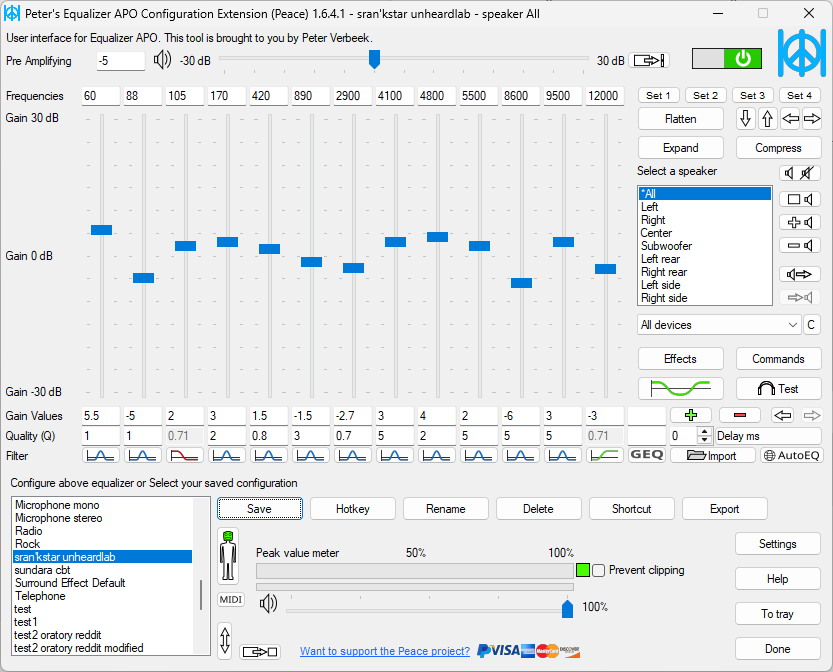Click the GEQ graphic equalizer button

pyautogui.click(x=647, y=455)
